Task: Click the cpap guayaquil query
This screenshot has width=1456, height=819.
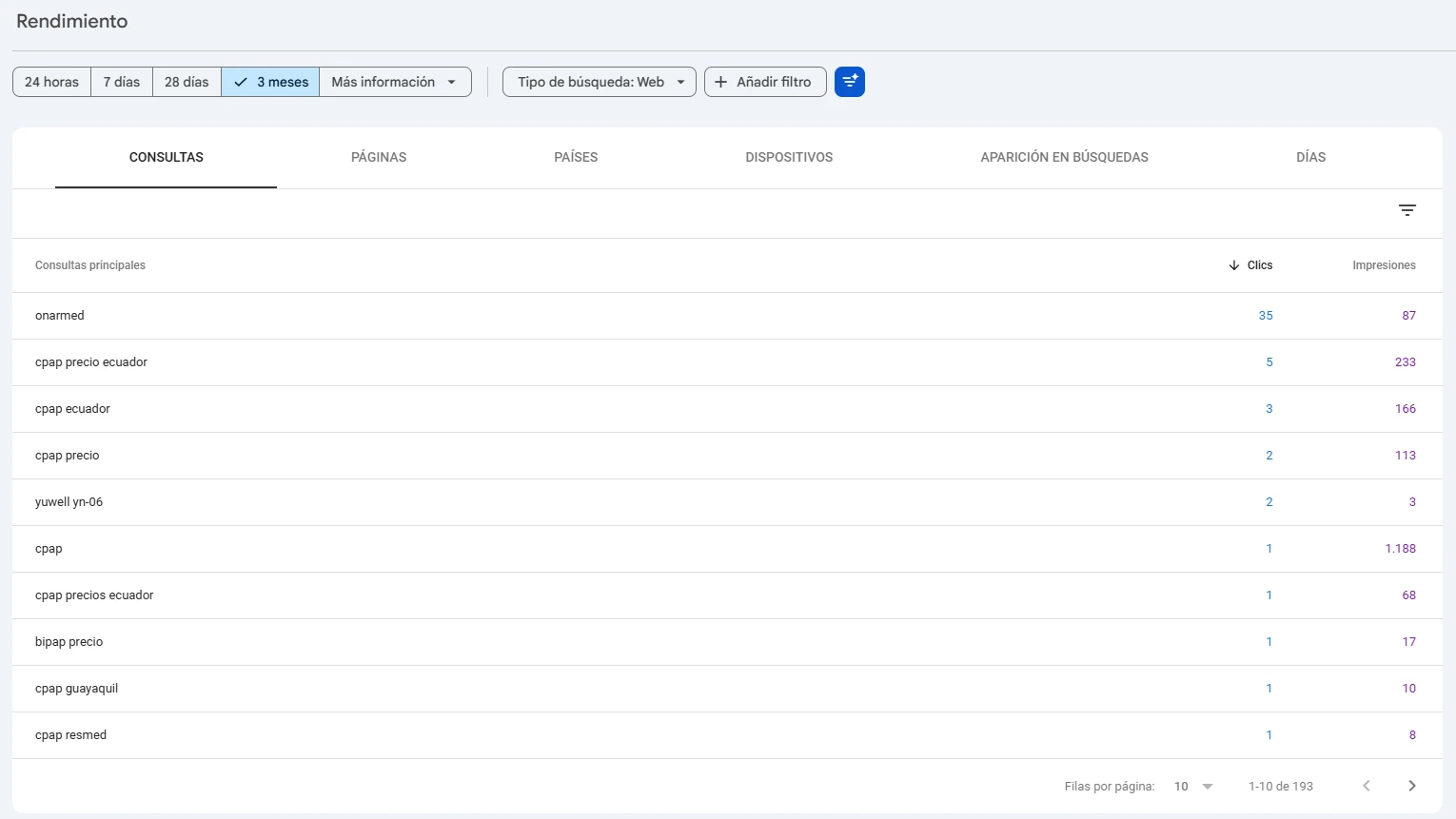Action: [x=76, y=689]
